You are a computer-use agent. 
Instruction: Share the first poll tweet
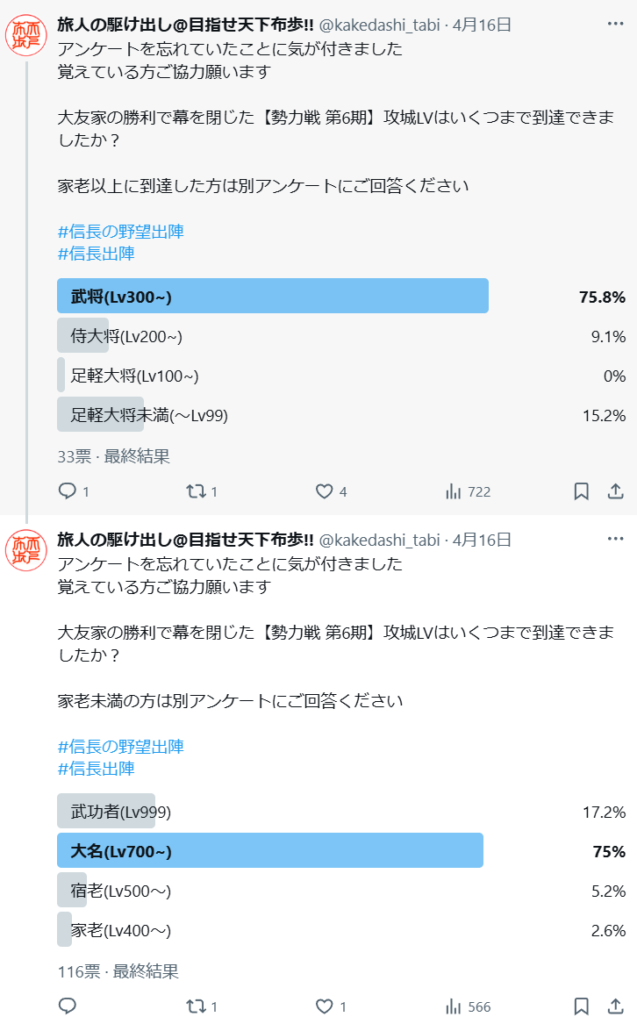click(x=615, y=491)
